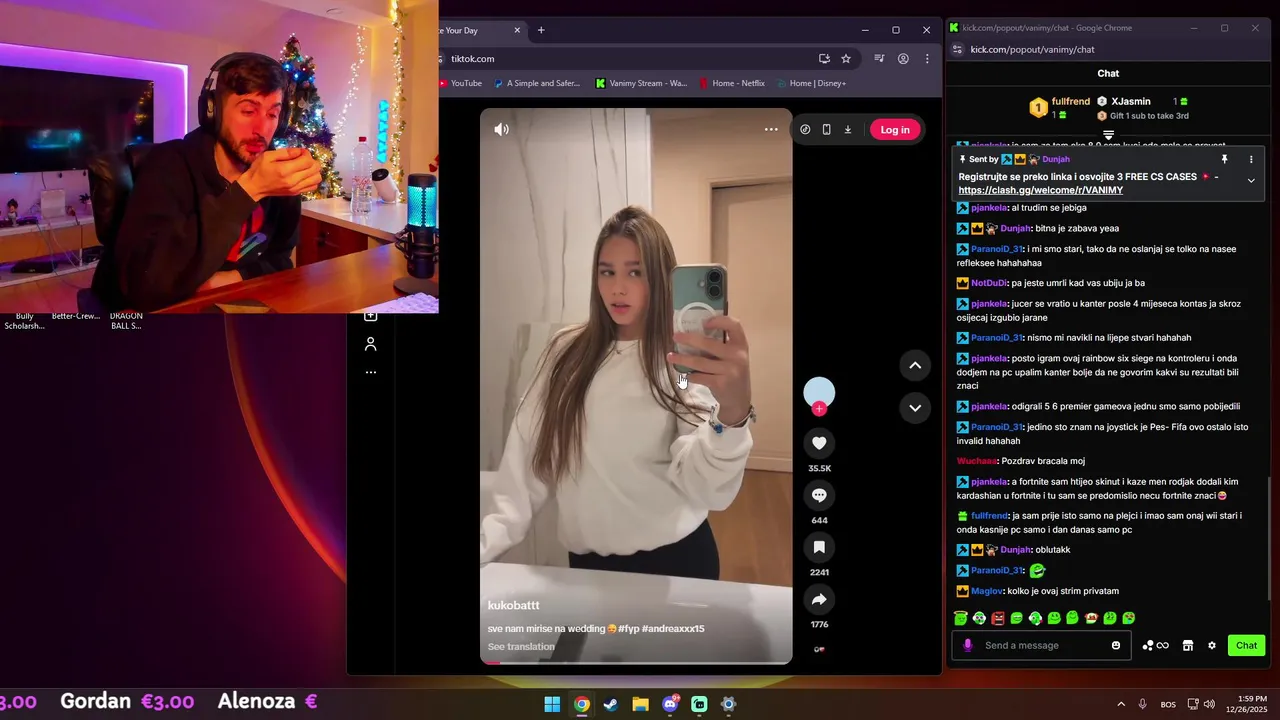Send message with green Chat button
The image size is (1280, 720).
(x=1246, y=645)
